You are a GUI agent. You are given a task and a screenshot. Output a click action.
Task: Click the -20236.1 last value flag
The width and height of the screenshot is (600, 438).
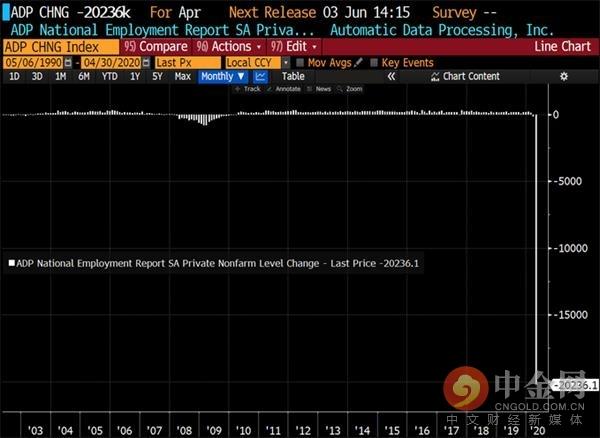(576, 385)
